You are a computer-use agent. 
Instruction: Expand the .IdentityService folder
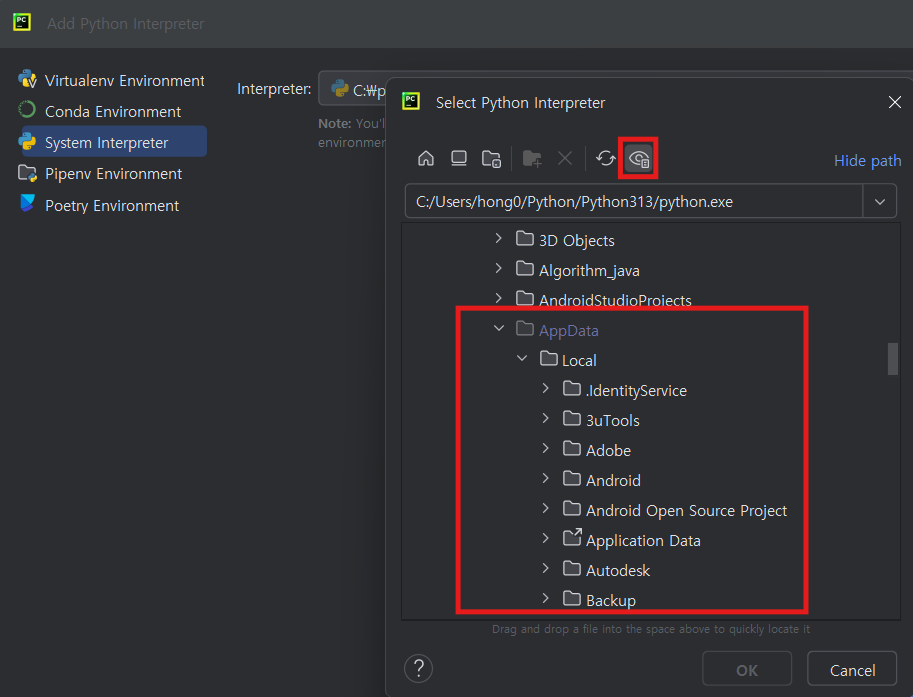[546, 388]
